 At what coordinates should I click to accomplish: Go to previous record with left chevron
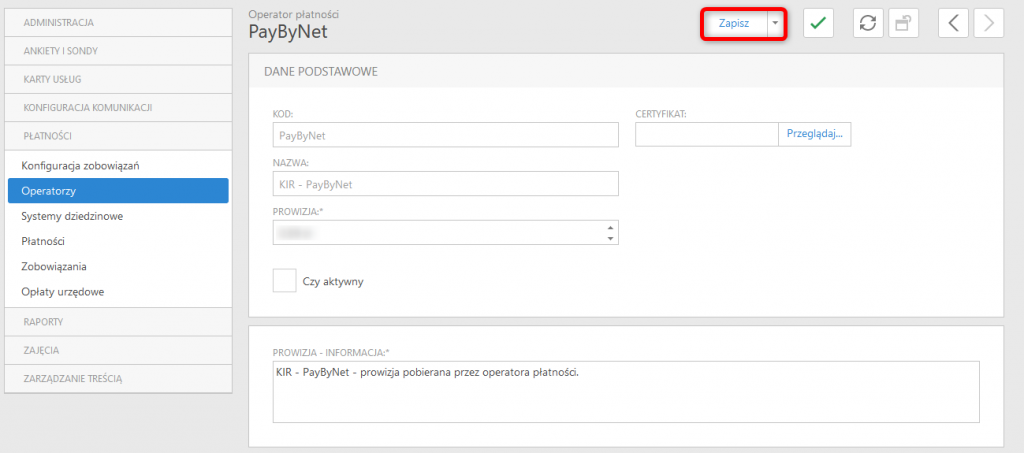pyautogui.click(x=953, y=23)
